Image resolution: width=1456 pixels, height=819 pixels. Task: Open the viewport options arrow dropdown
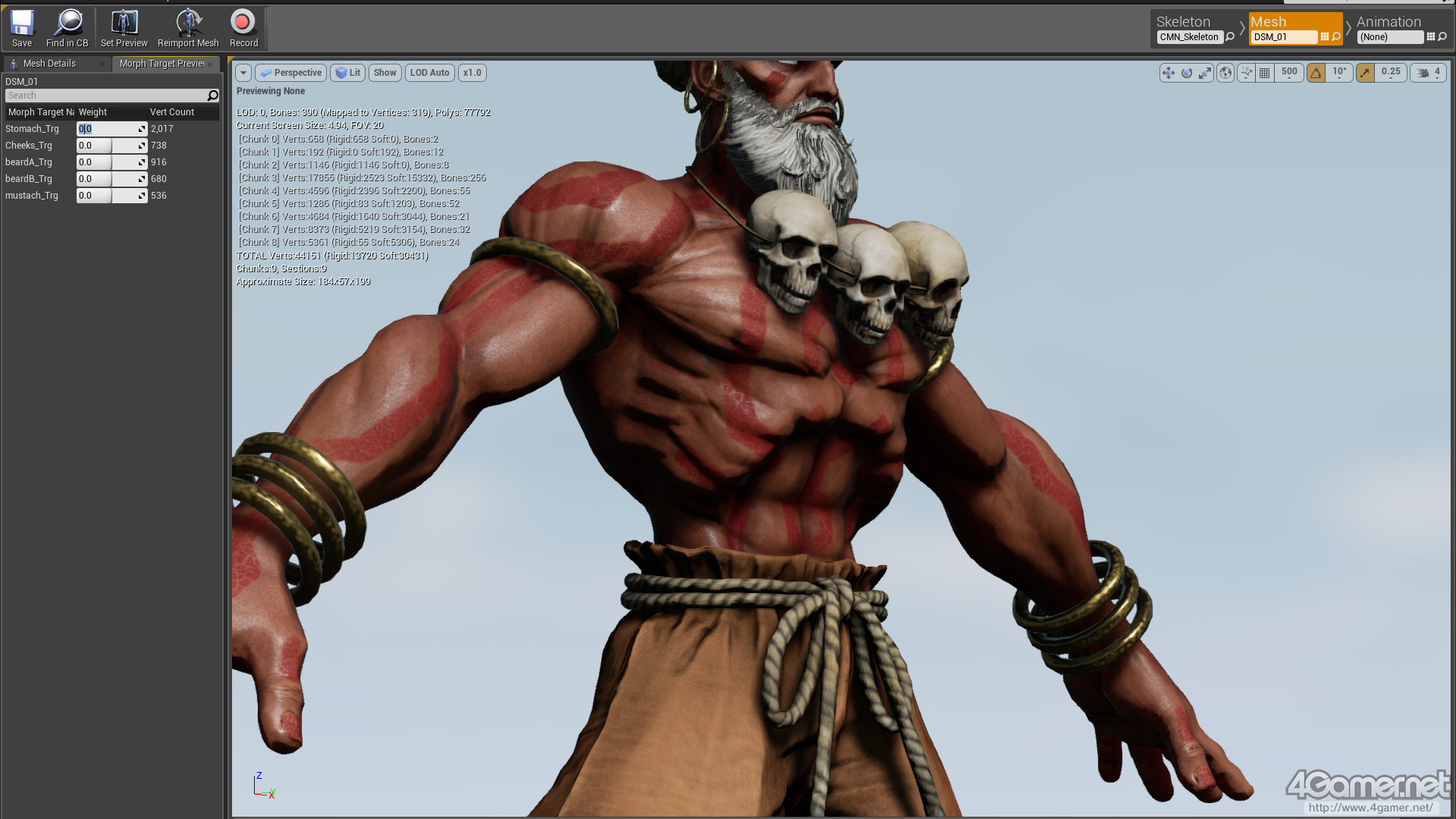tap(243, 73)
